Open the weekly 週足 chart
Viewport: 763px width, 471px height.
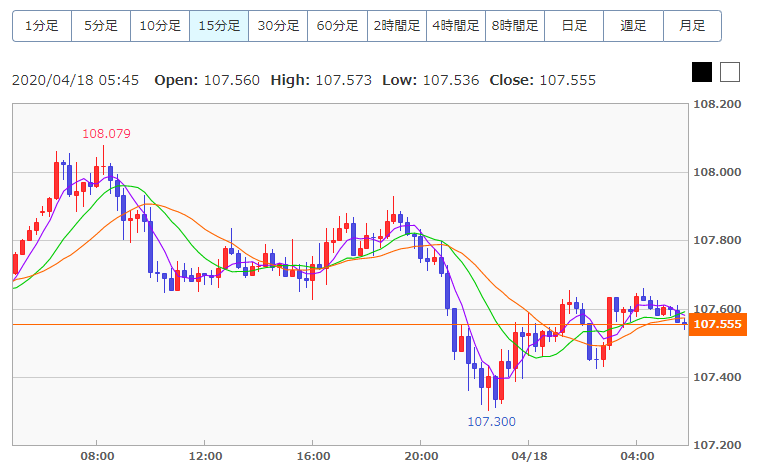pos(633,26)
